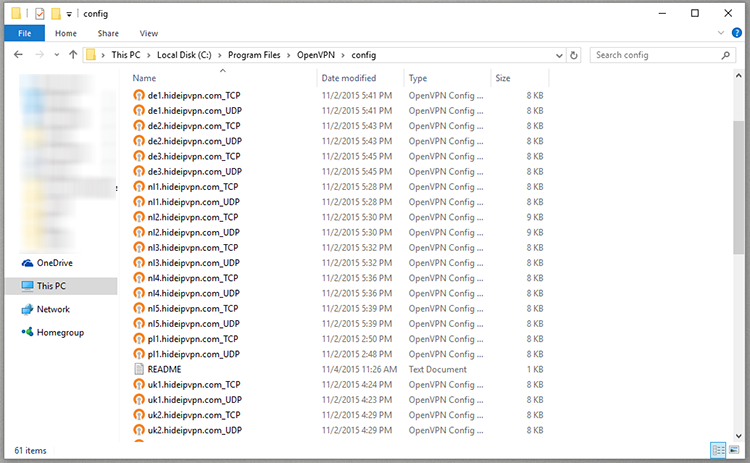
Task: Select the uk2.hideipvpn.com_UDP file name
Action: 194,430
